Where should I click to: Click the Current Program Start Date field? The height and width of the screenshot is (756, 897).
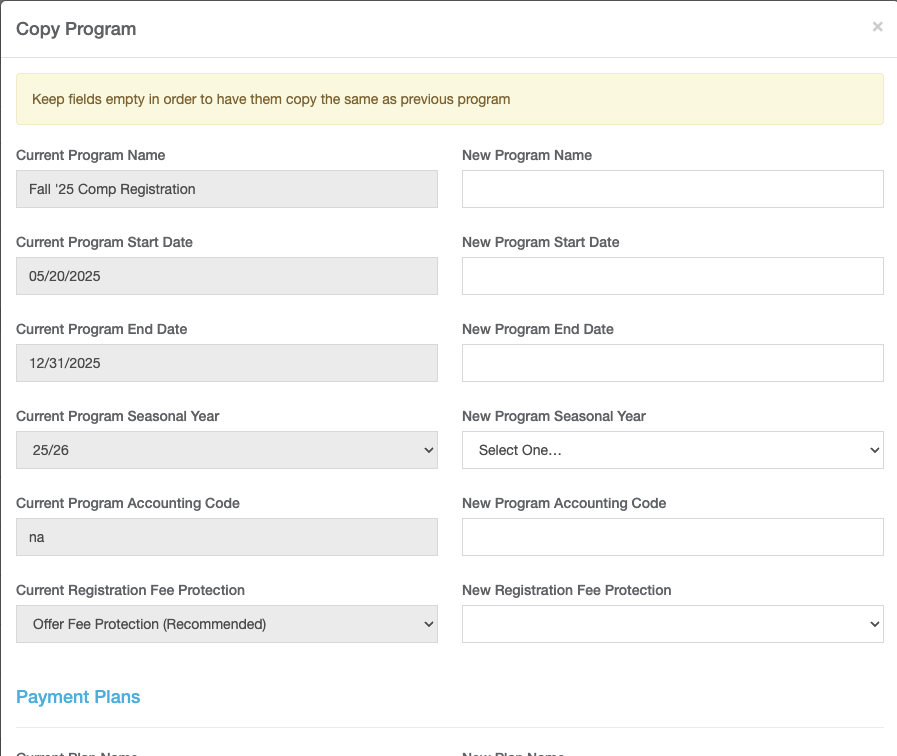(x=227, y=276)
